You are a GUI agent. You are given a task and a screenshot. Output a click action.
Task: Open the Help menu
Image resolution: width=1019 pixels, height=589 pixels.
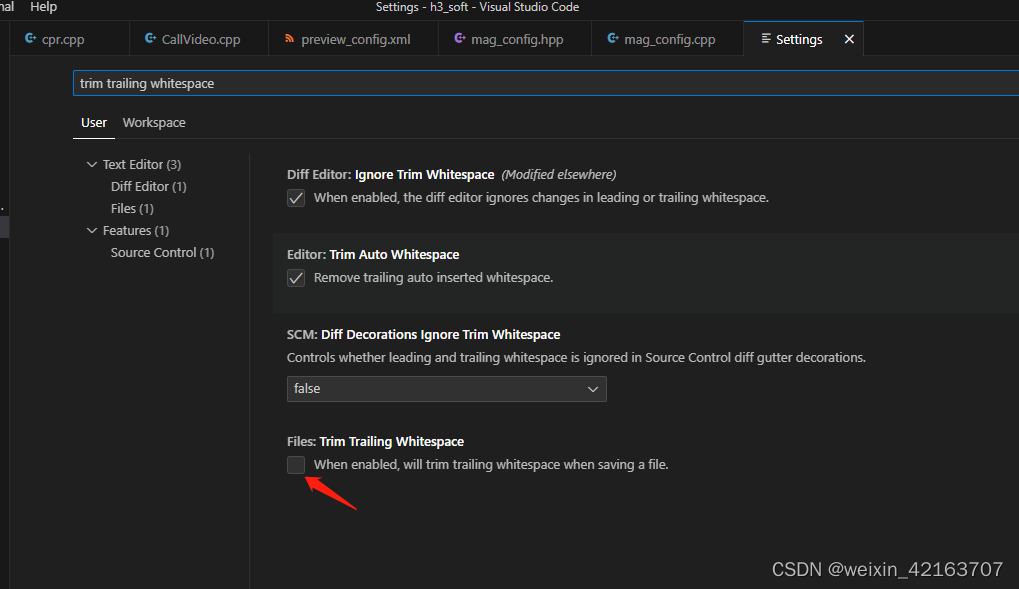coord(44,7)
